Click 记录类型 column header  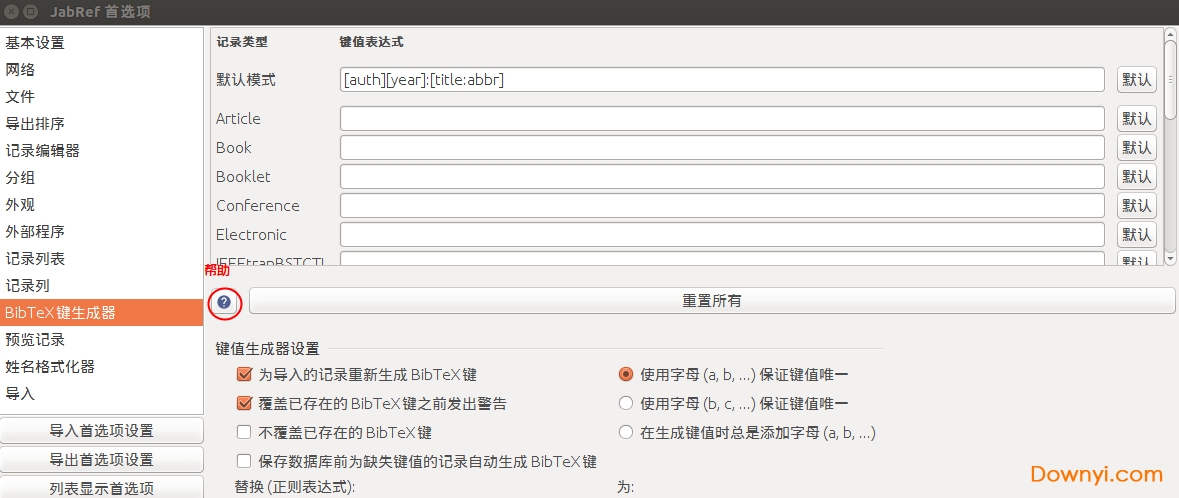click(x=241, y=42)
